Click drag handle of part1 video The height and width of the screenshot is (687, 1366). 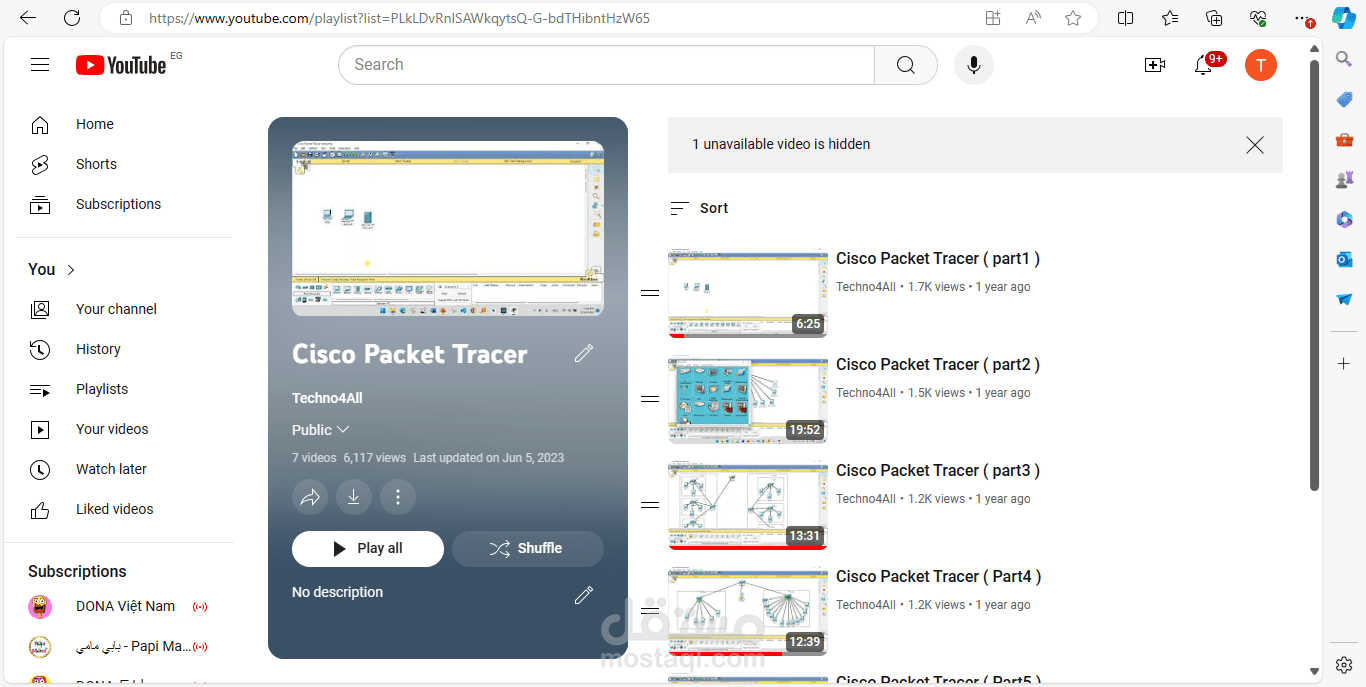pos(650,293)
